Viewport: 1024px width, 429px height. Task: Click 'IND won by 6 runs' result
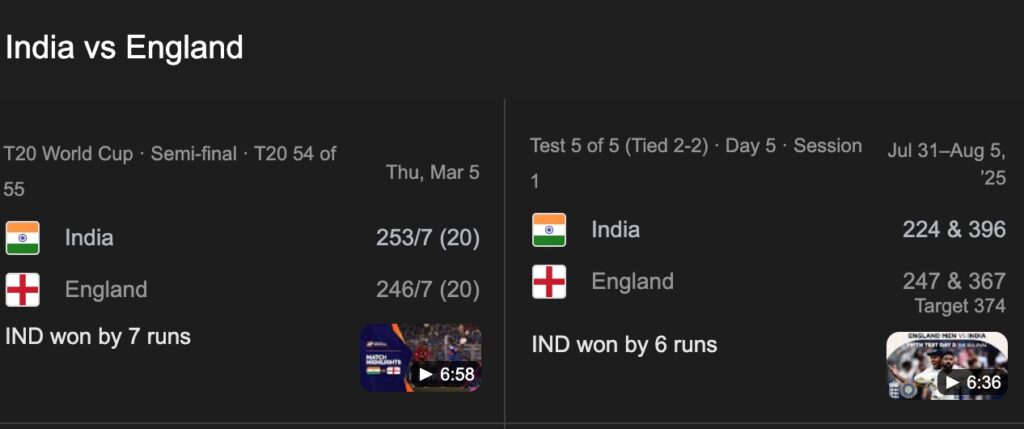(624, 345)
